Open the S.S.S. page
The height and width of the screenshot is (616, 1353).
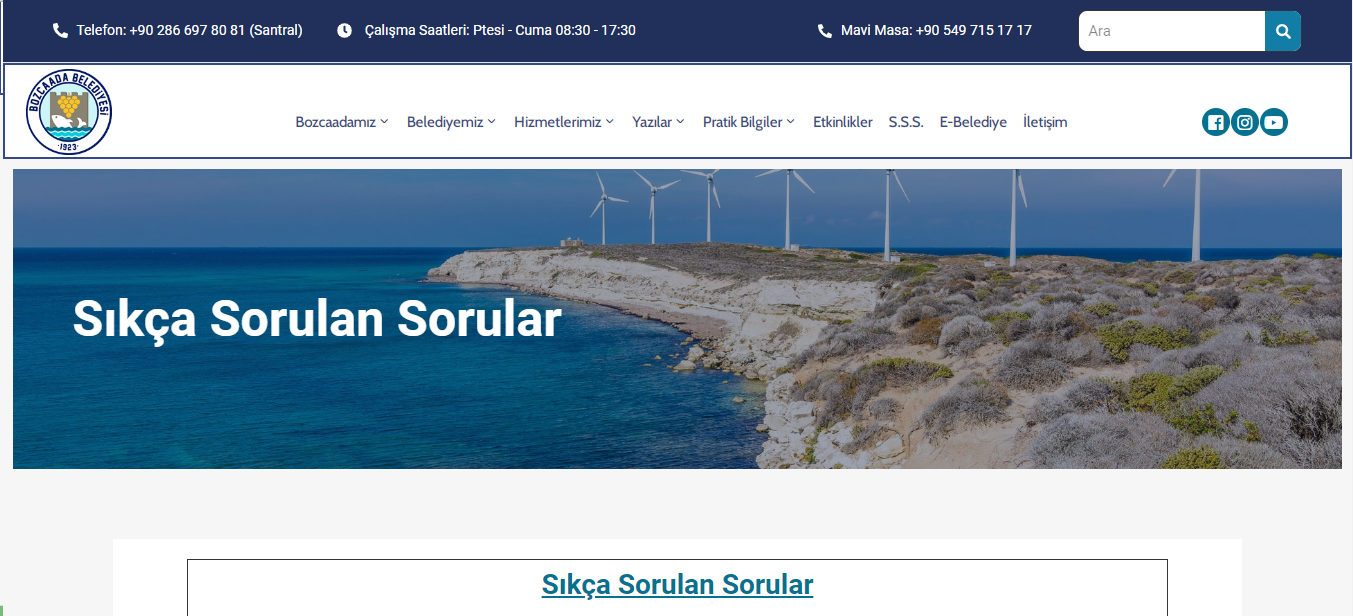pos(906,122)
